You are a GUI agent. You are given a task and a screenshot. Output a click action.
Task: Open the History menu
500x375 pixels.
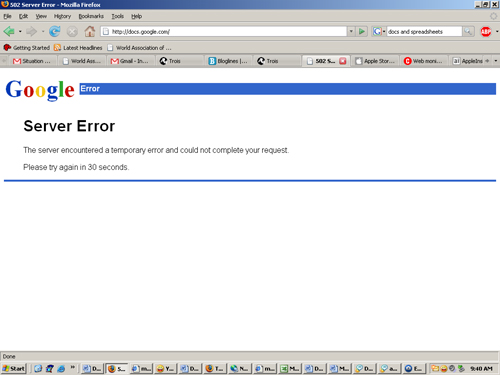(x=62, y=16)
